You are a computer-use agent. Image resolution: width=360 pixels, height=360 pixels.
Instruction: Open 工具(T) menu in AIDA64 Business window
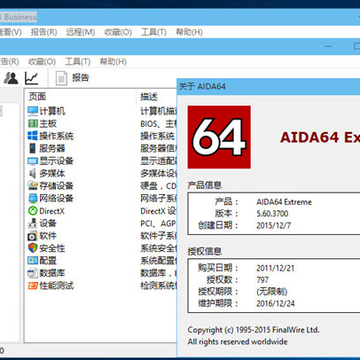pyautogui.click(x=153, y=32)
